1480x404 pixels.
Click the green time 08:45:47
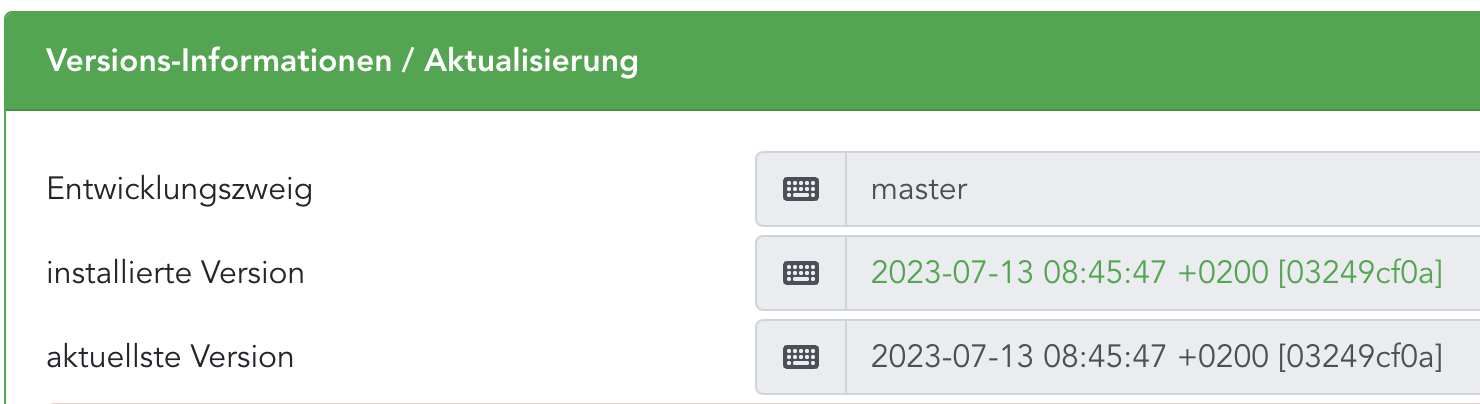1105,273
